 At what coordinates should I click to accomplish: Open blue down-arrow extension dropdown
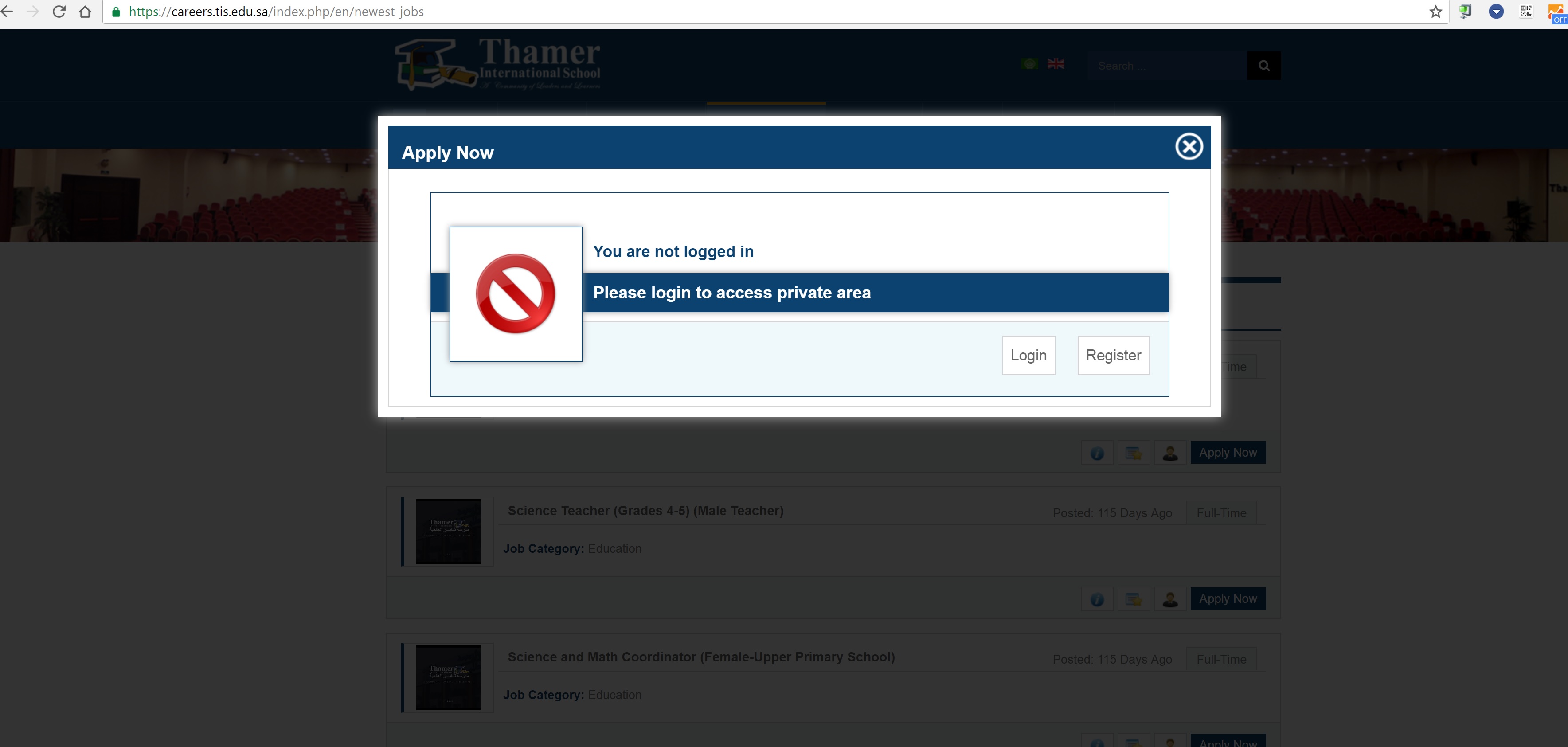click(x=1496, y=12)
